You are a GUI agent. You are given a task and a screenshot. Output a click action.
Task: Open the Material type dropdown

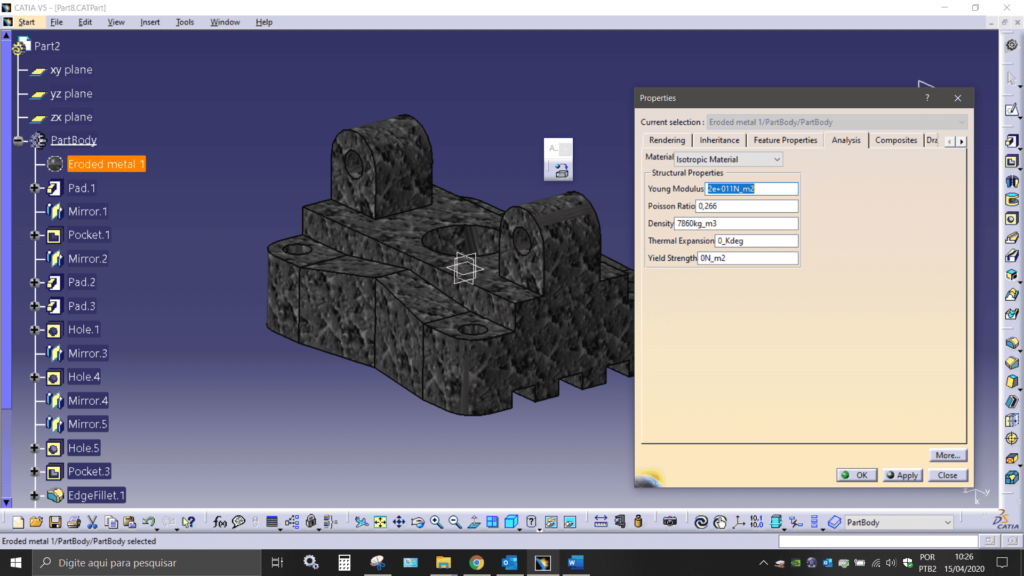[777, 159]
